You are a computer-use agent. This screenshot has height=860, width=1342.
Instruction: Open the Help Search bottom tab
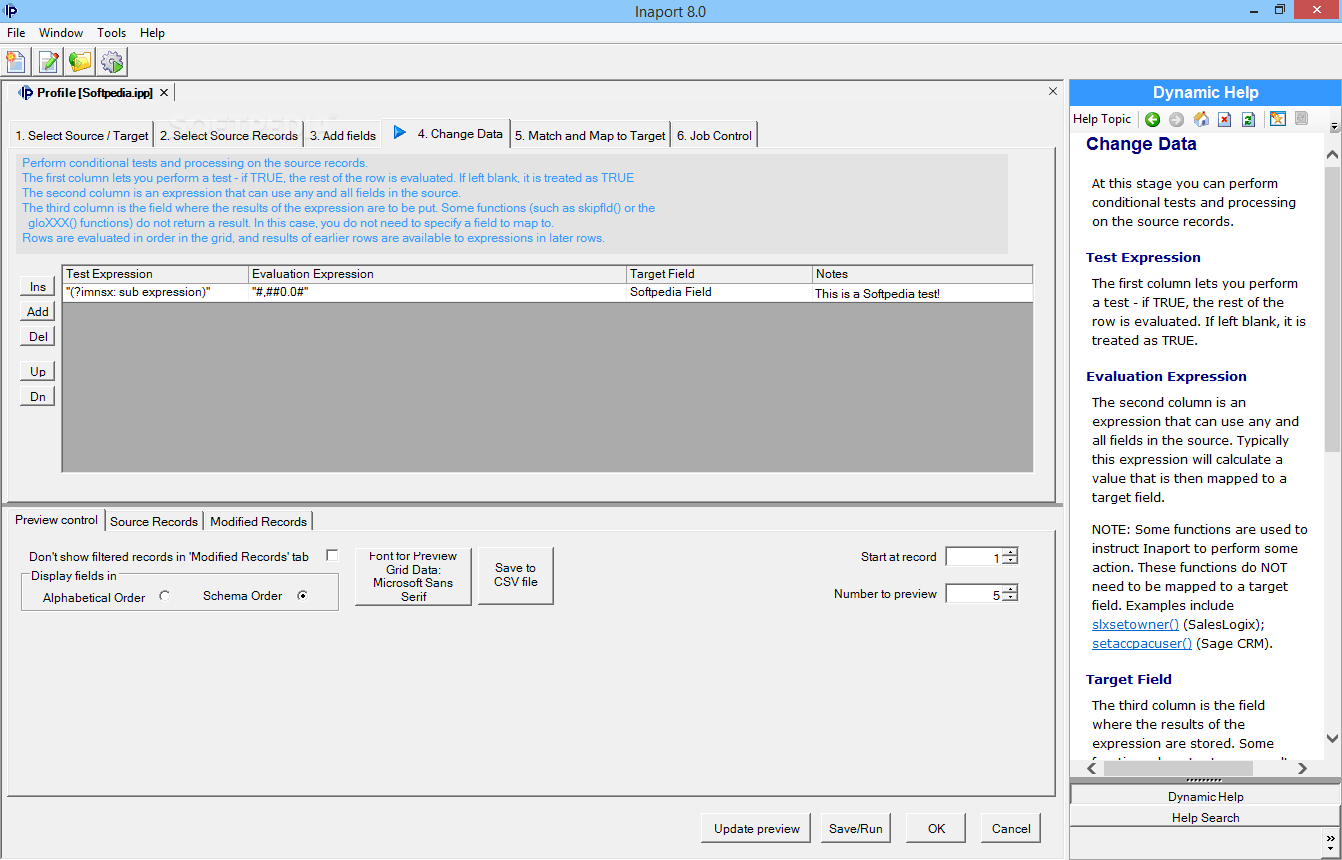(x=1205, y=817)
